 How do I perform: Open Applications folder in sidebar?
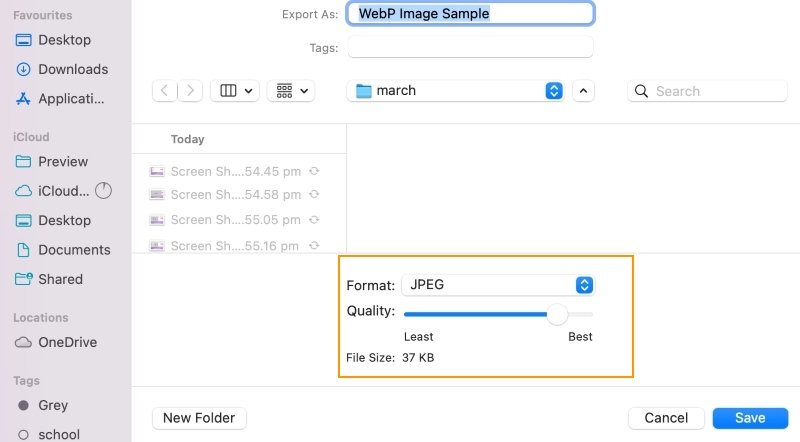click(60, 99)
